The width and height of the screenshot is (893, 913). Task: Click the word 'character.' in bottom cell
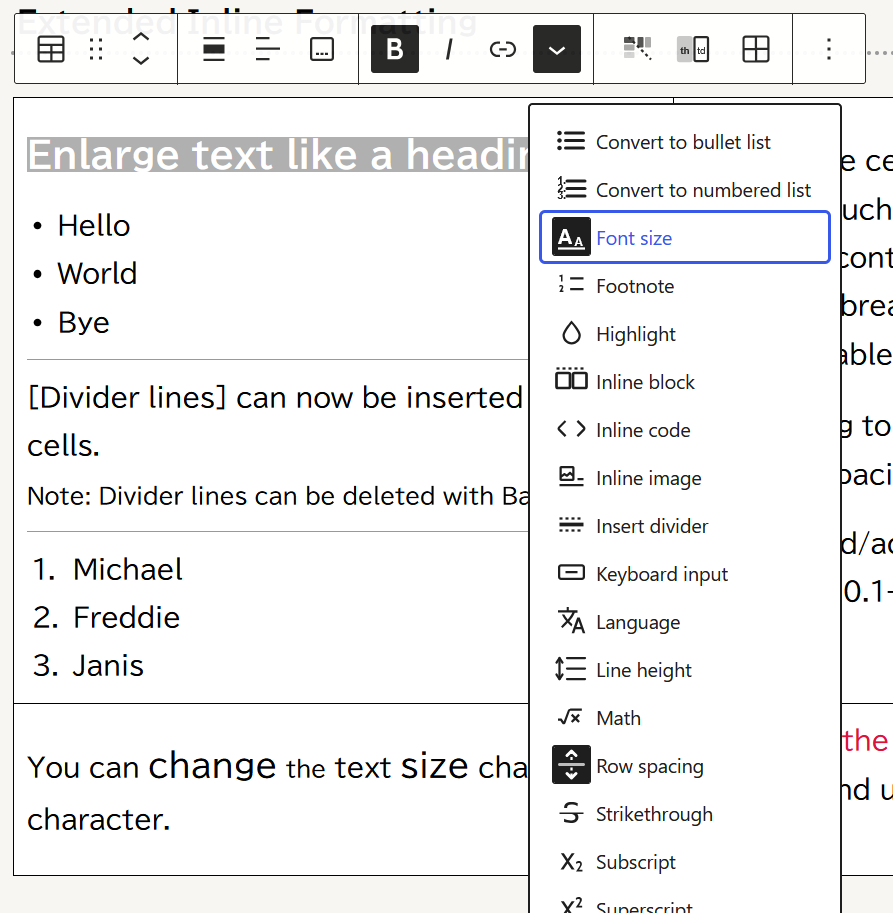98,820
